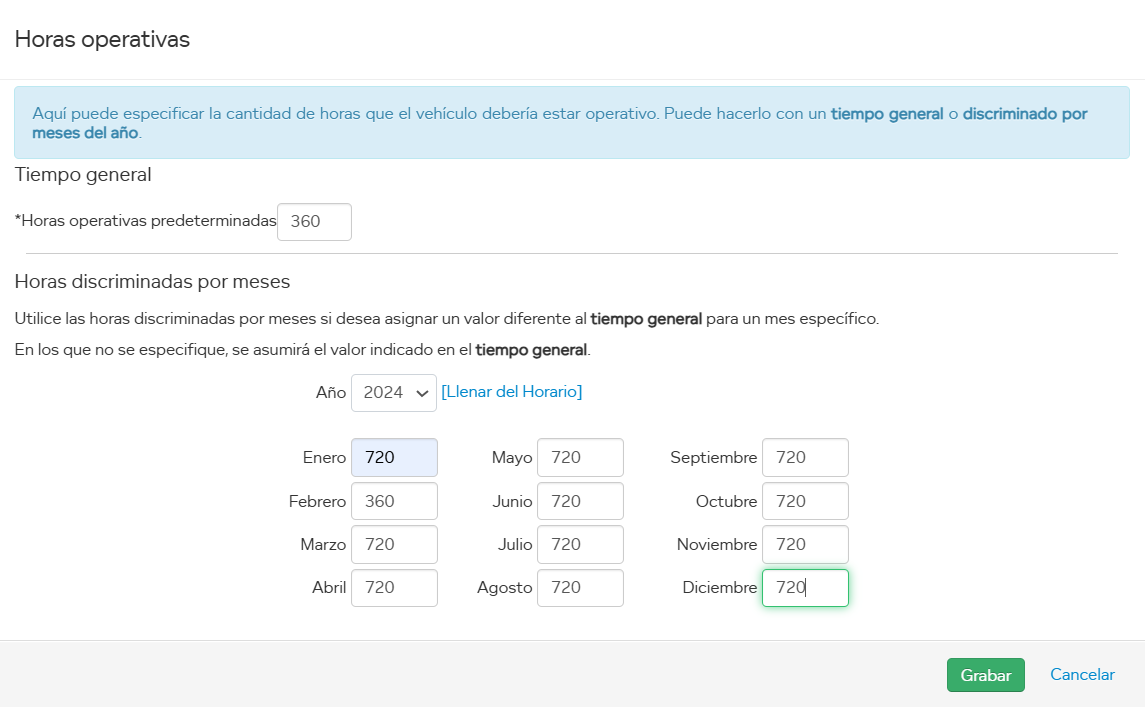
Task: Click the blue information banner text
Action: 560,122
